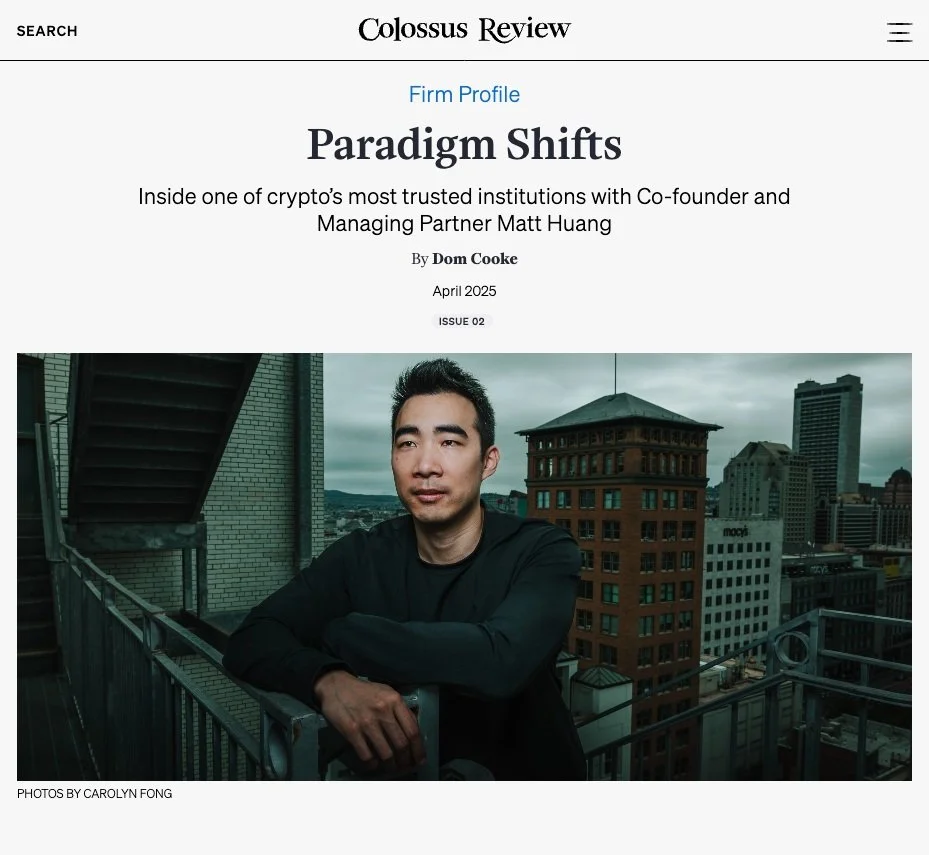Click the circular railing ornament in photo
This screenshot has height=855, width=929.
pos(792,650)
